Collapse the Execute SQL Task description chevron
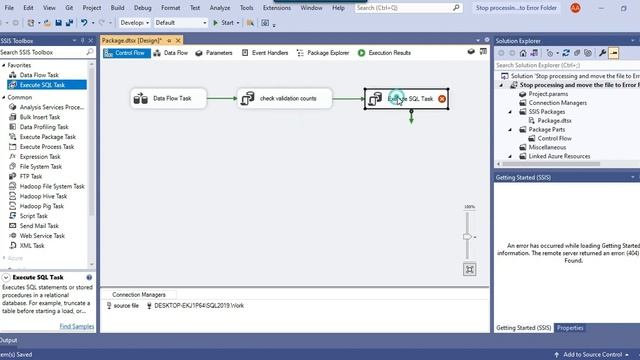640x360 pixels. (x=6, y=278)
